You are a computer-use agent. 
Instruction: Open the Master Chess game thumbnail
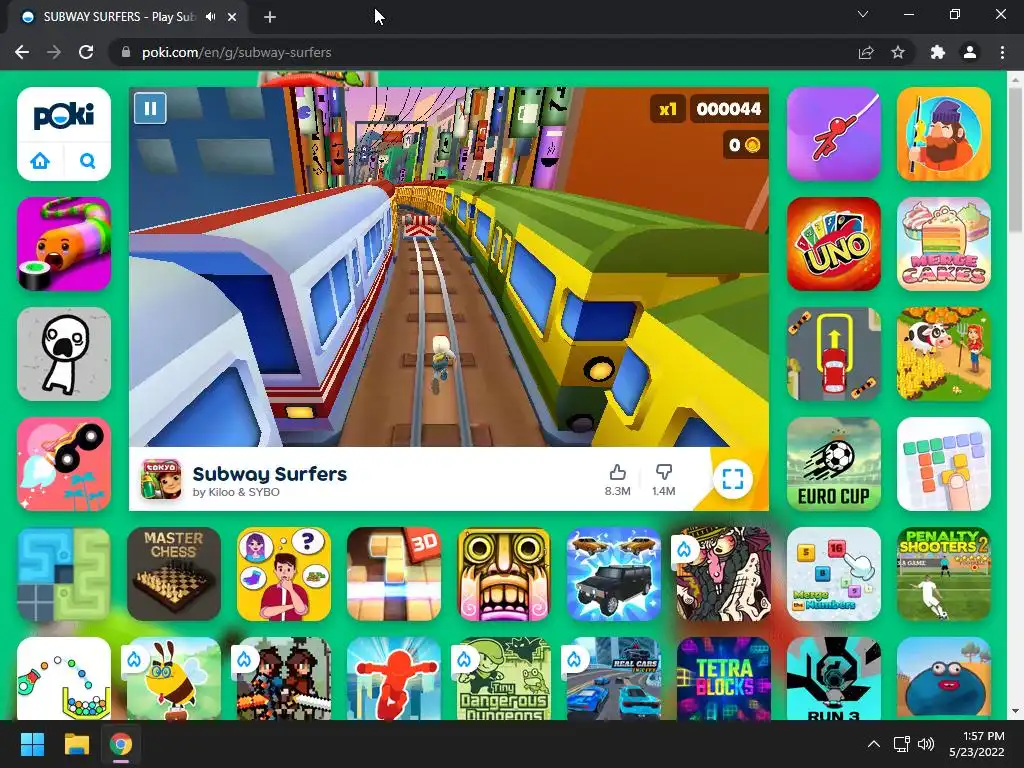[174, 573]
